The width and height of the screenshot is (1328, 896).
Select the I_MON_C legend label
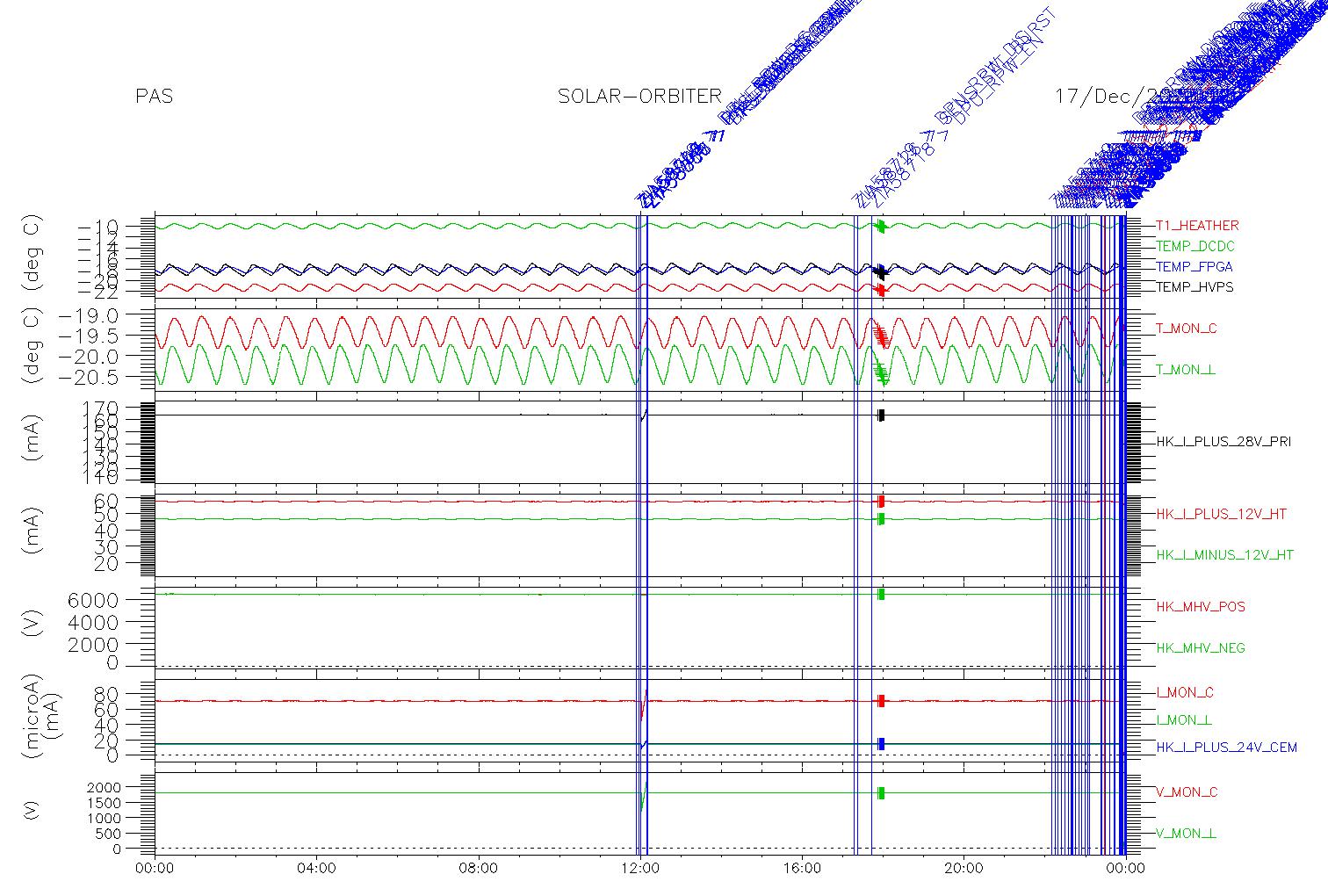pyautogui.click(x=1185, y=693)
